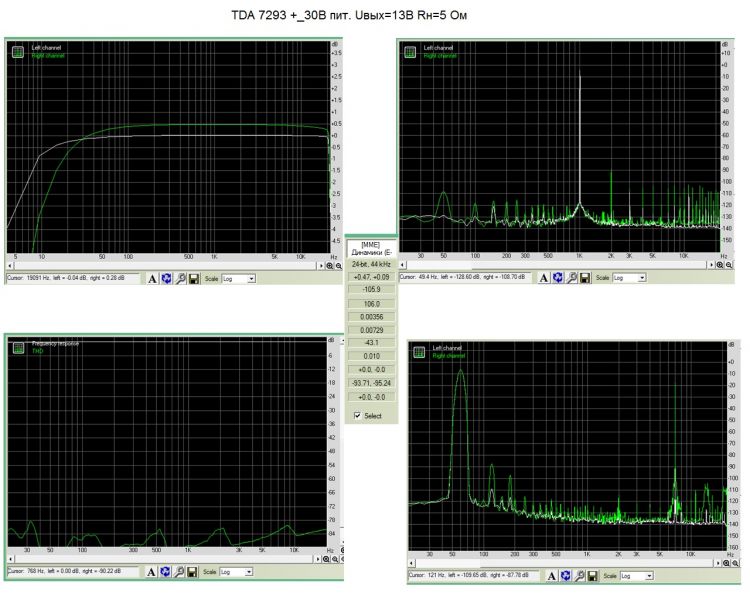Open Scale dropdown in the 121 Hz cursor window

[637, 576]
